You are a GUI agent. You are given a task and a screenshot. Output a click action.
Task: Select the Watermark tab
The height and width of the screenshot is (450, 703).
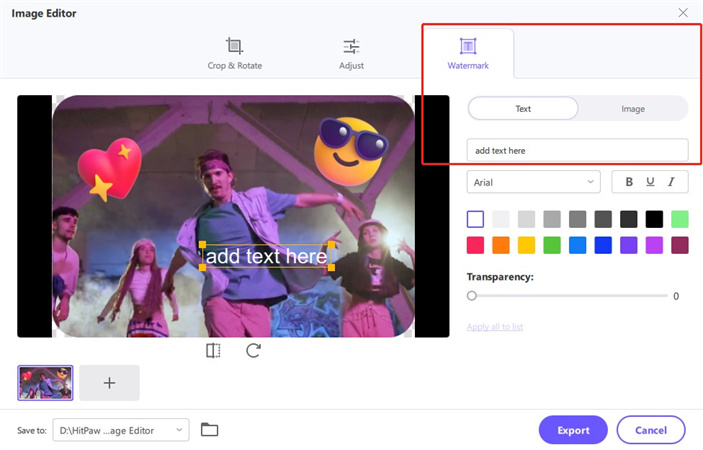[467, 54]
